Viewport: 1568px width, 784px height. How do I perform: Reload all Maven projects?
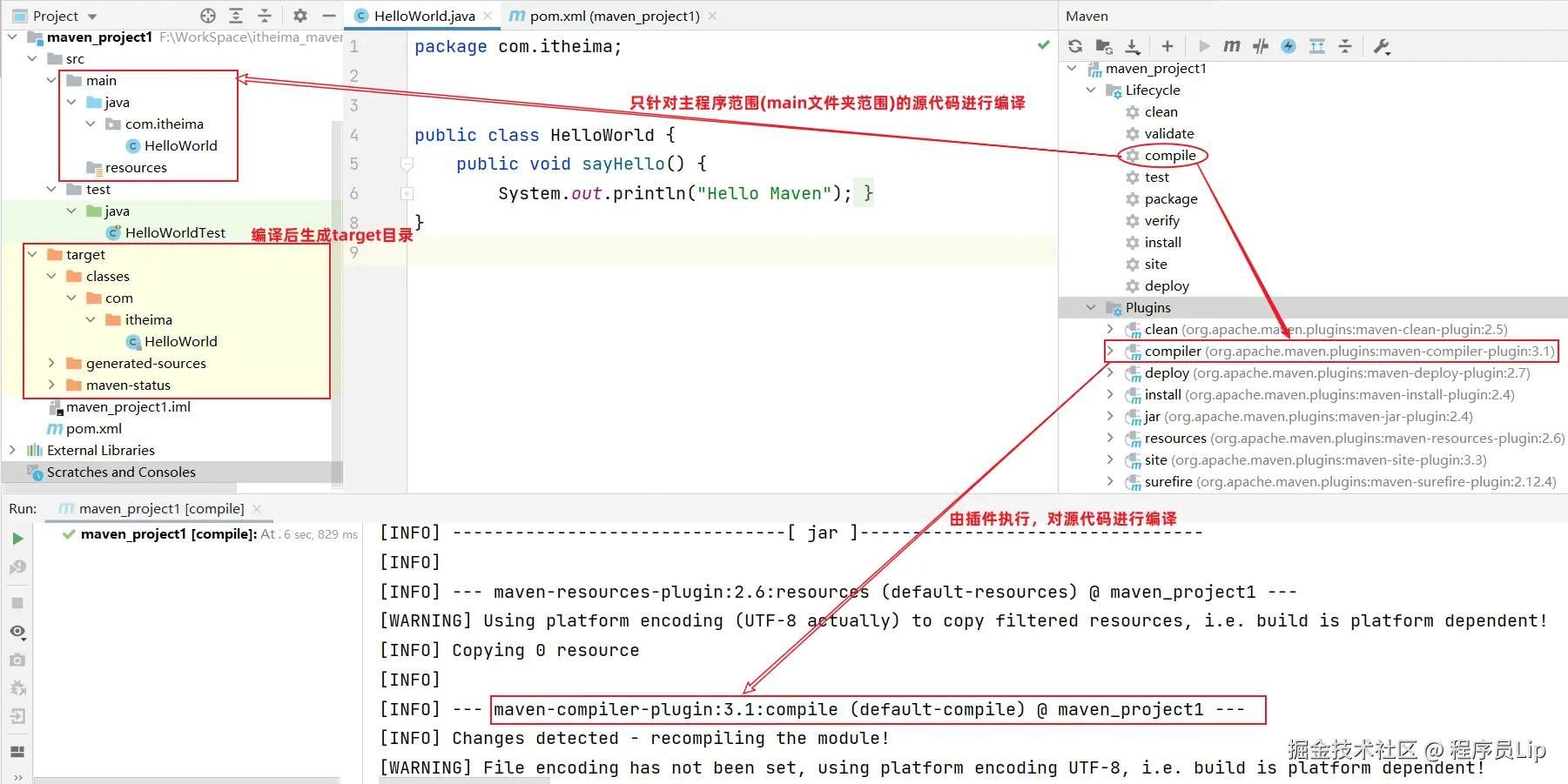pyautogui.click(x=1074, y=46)
